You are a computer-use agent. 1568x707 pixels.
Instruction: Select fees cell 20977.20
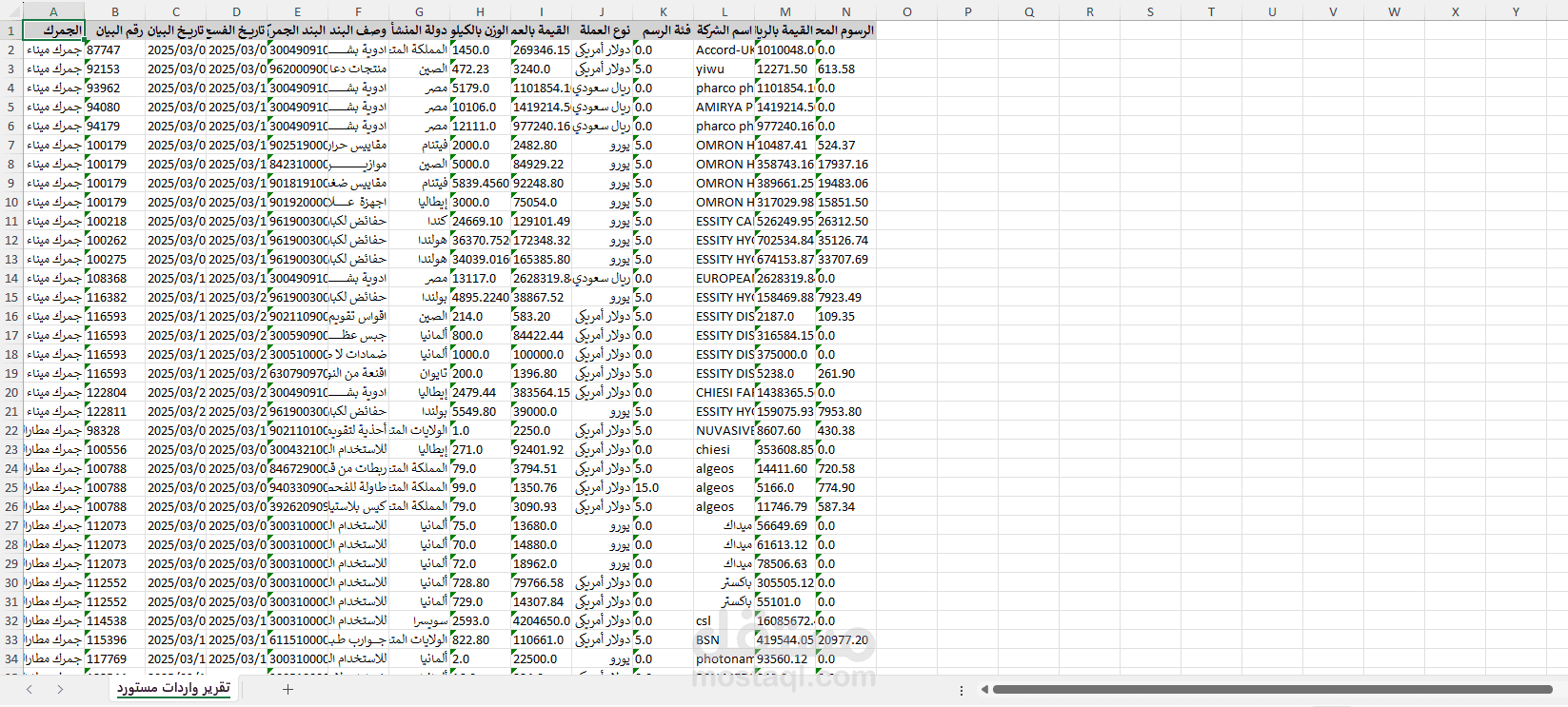click(846, 639)
